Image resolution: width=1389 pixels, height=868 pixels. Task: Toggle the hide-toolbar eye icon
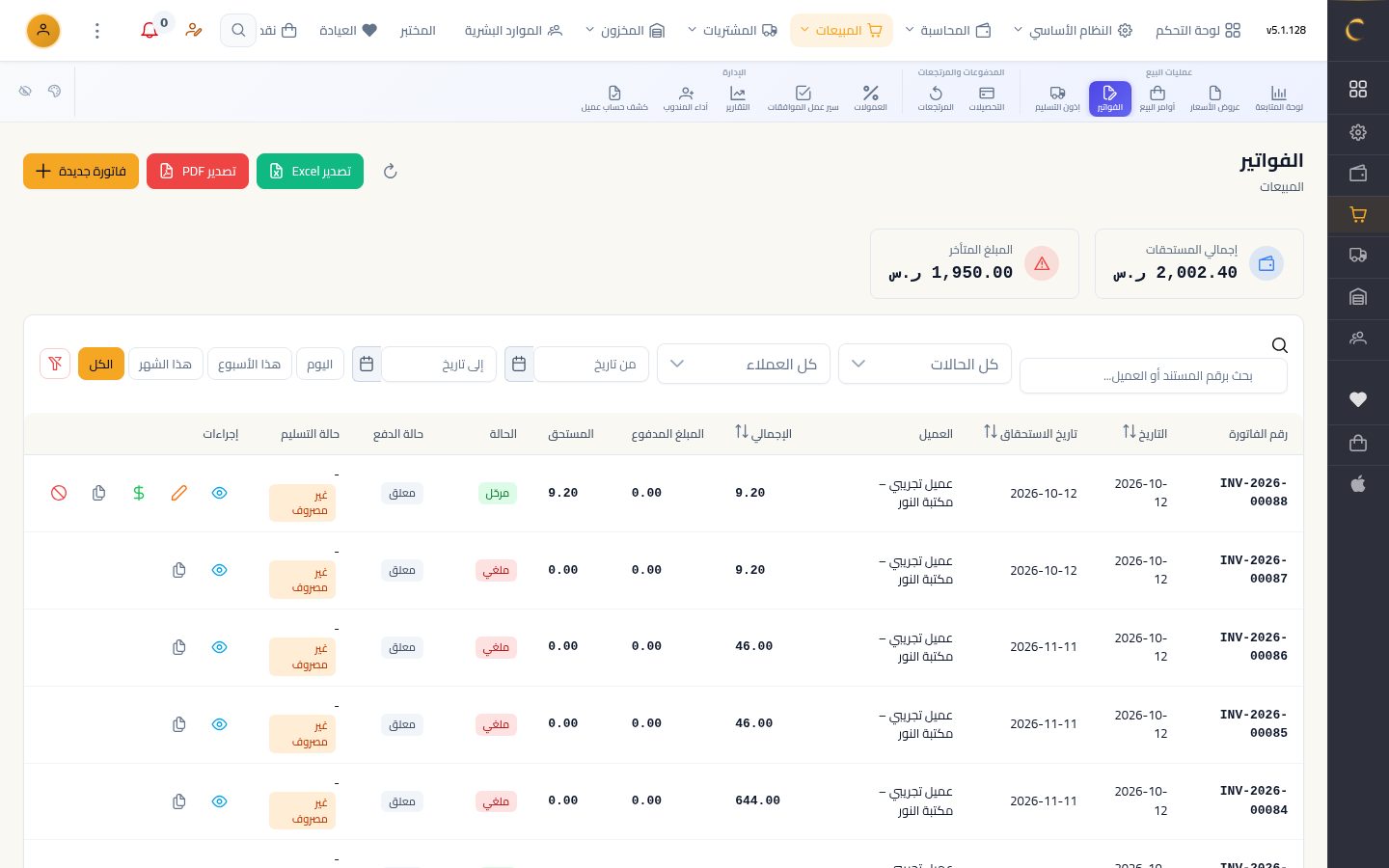[25, 91]
